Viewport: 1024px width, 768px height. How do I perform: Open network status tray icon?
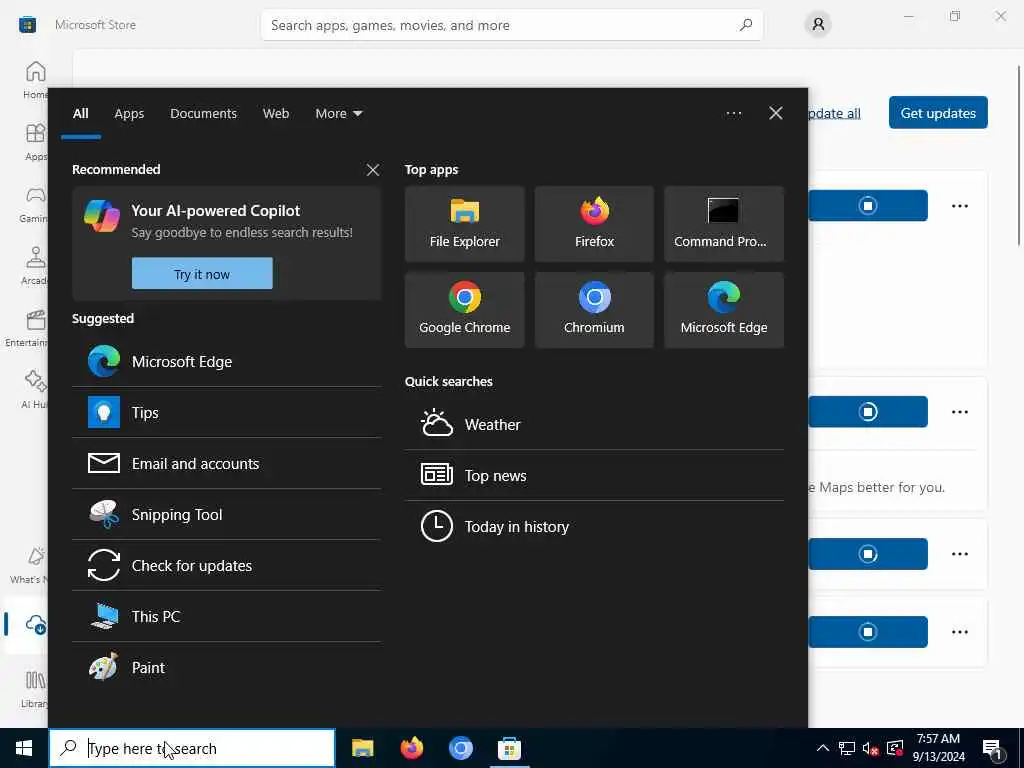846,748
